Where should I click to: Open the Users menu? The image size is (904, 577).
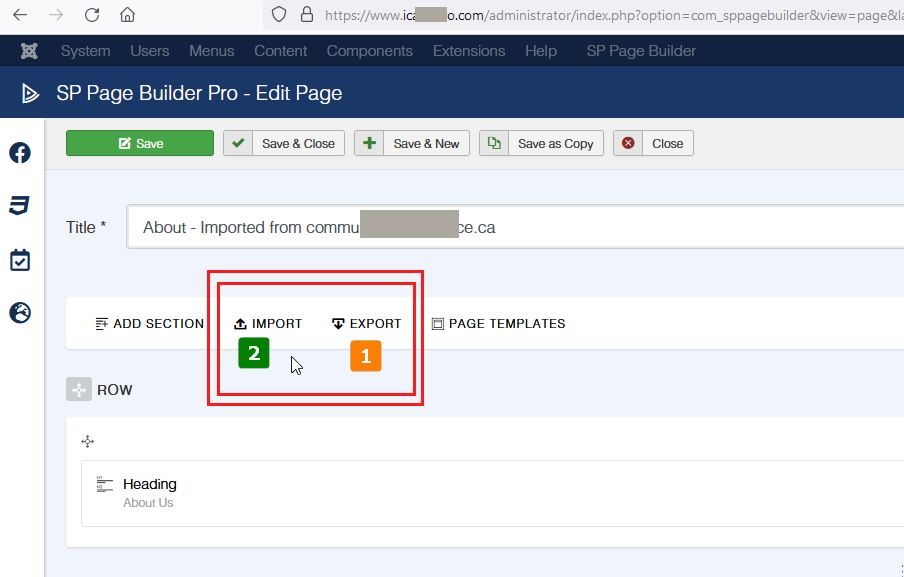pyautogui.click(x=149, y=51)
